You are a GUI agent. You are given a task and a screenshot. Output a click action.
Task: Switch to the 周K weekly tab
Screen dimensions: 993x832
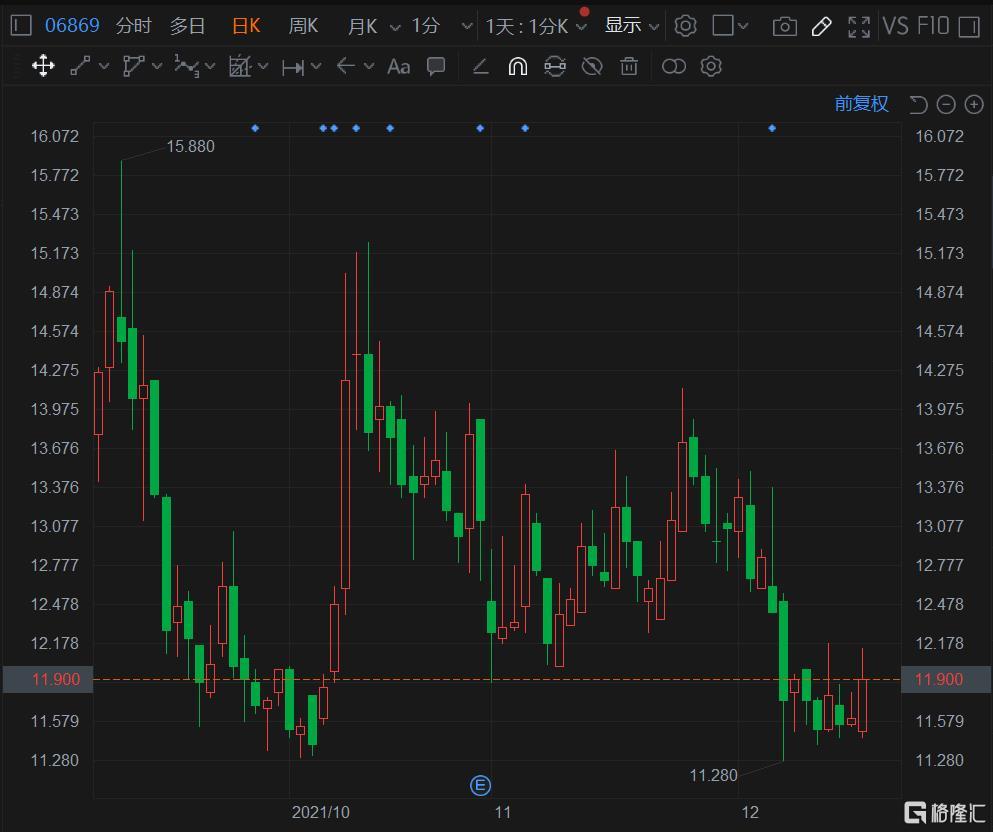click(303, 26)
